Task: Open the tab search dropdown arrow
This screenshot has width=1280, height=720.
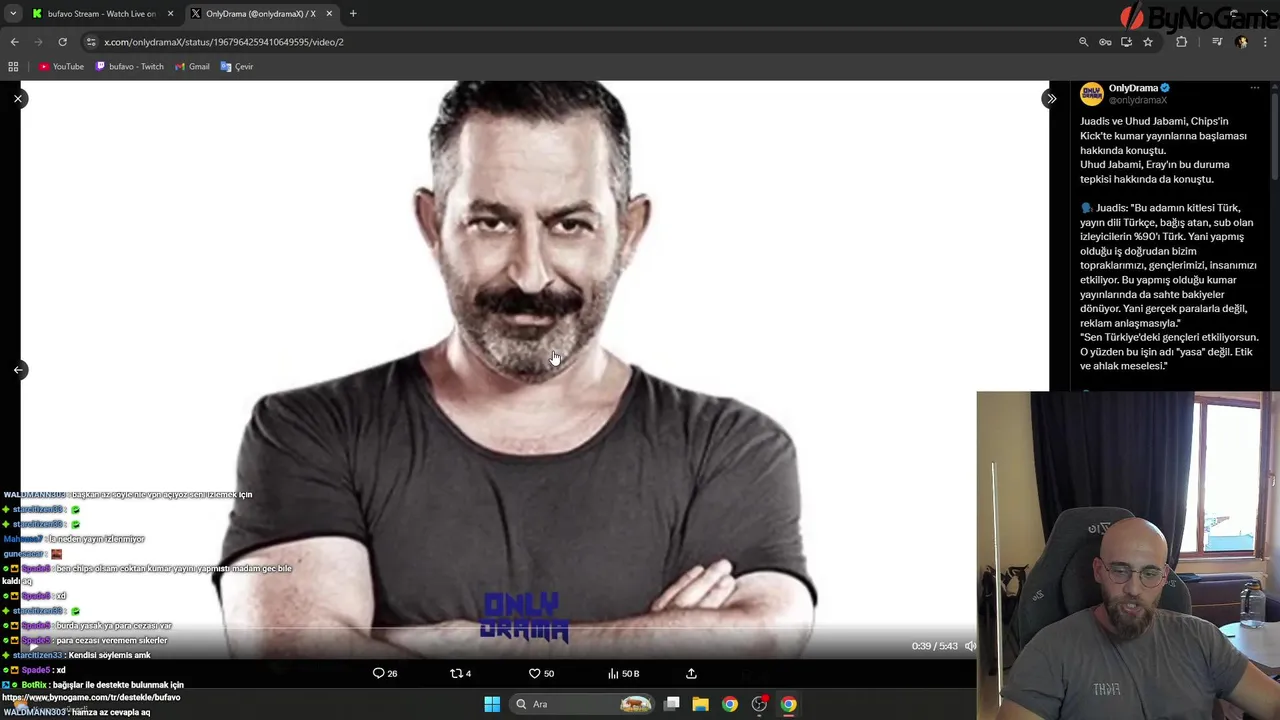Action: point(13,14)
